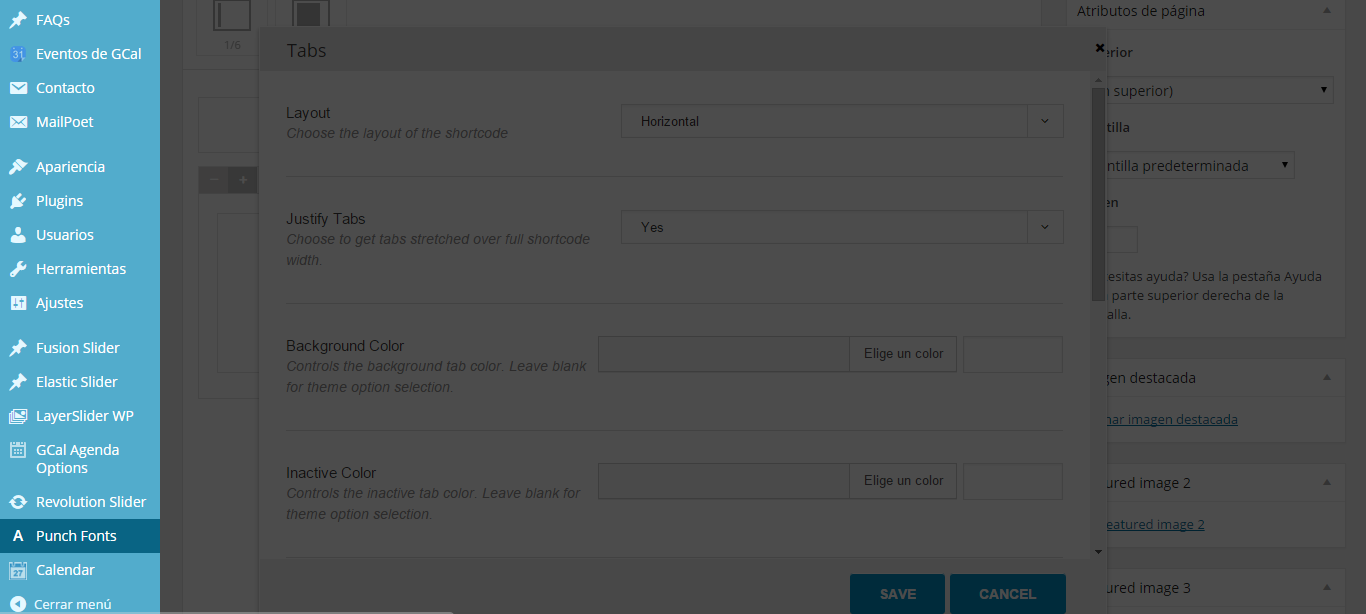Open Apariencia menu item
This screenshot has height=614, width=1366.
click(x=80, y=167)
